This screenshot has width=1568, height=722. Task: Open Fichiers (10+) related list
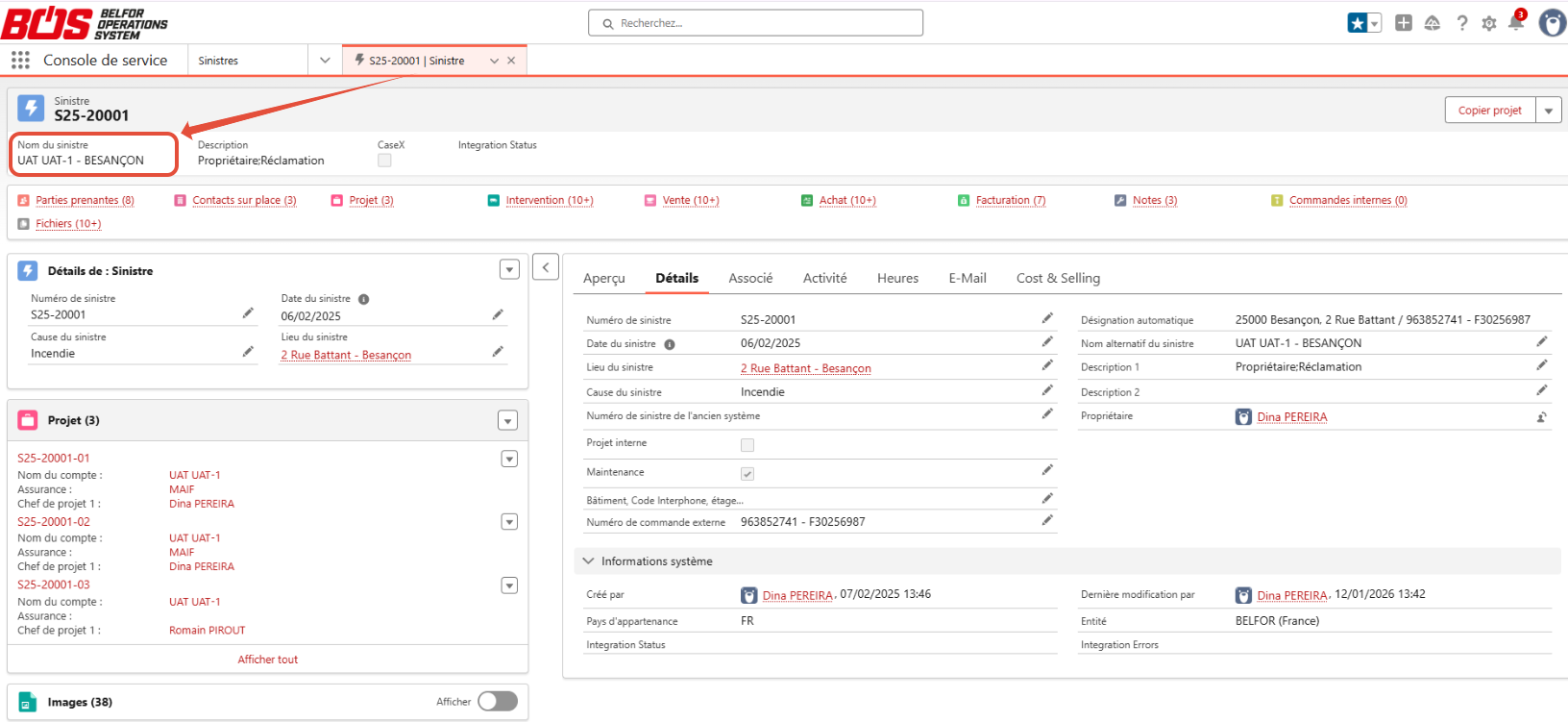pyautogui.click(x=68, y=224)
